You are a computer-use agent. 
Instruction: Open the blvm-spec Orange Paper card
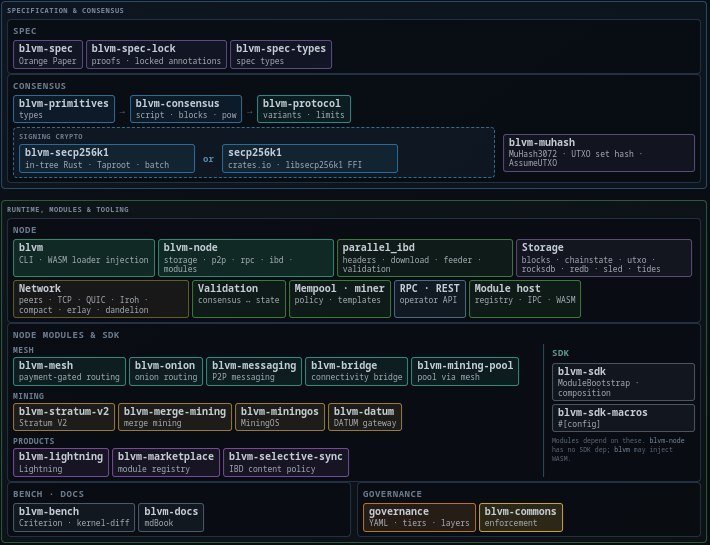pyautogui.click(x=48, y=54)
